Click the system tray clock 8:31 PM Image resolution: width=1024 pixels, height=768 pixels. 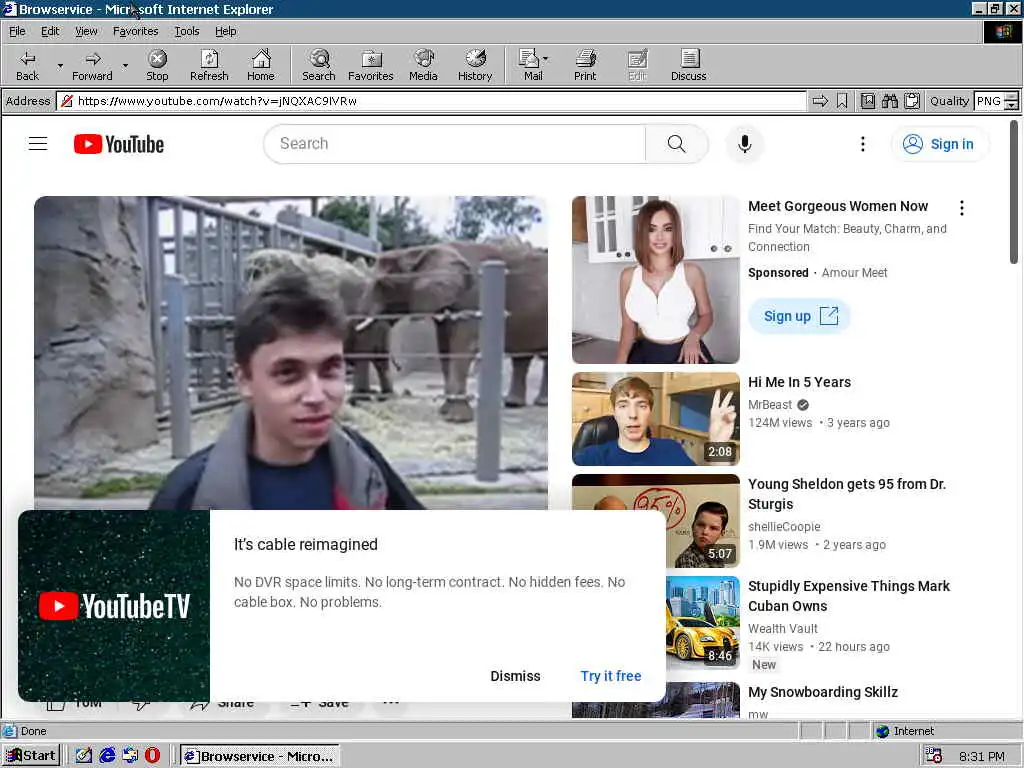point(982,756)
